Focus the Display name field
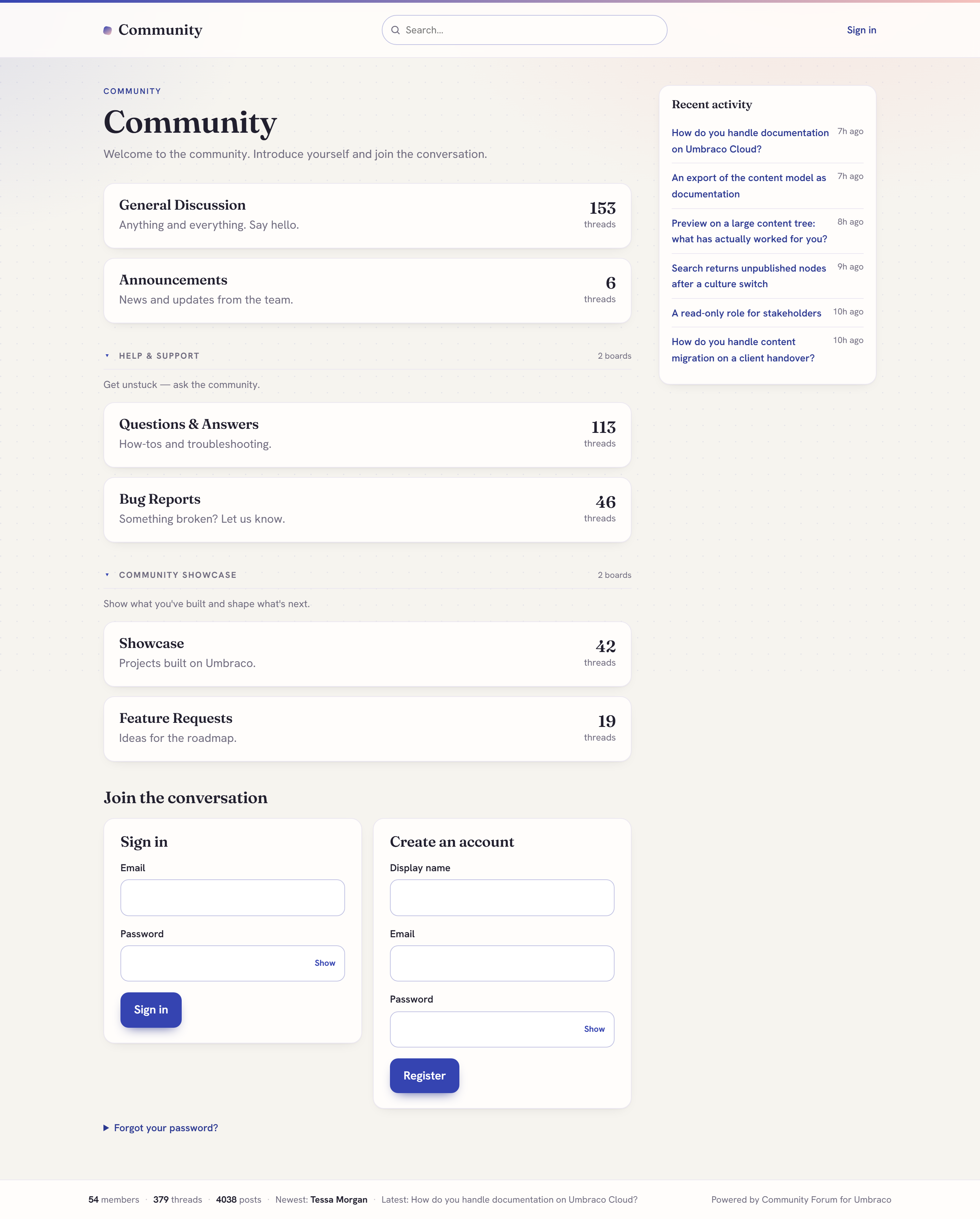Viewport: 980px width, 1219px height. (502, 897)
